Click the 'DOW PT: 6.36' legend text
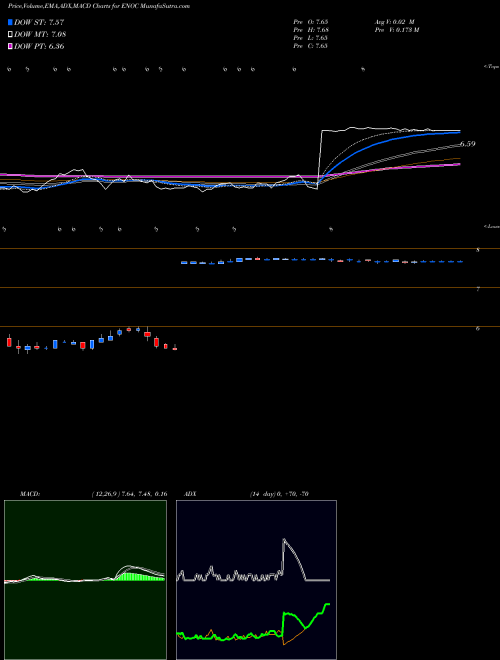 39,46
